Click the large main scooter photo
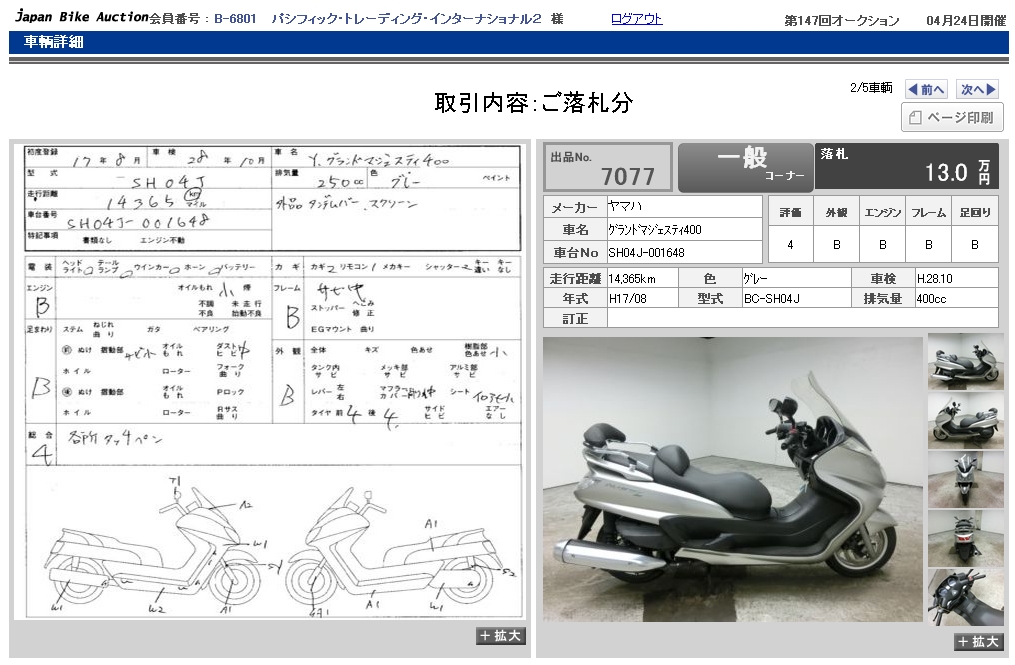The height and width of the screenshot is (665, 1015). [732, 479]
